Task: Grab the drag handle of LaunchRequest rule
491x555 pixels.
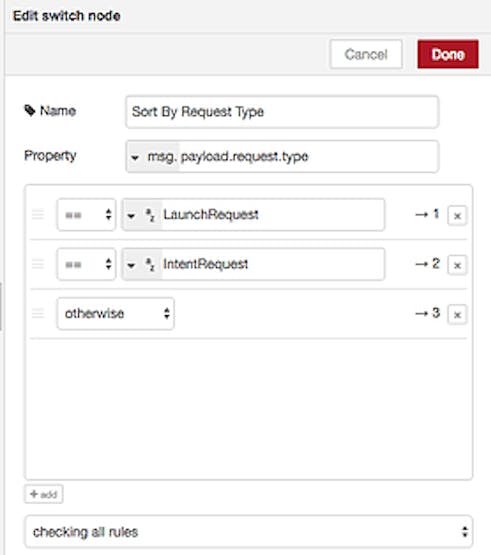Action: pyautogui.click(x=38, y=214)
